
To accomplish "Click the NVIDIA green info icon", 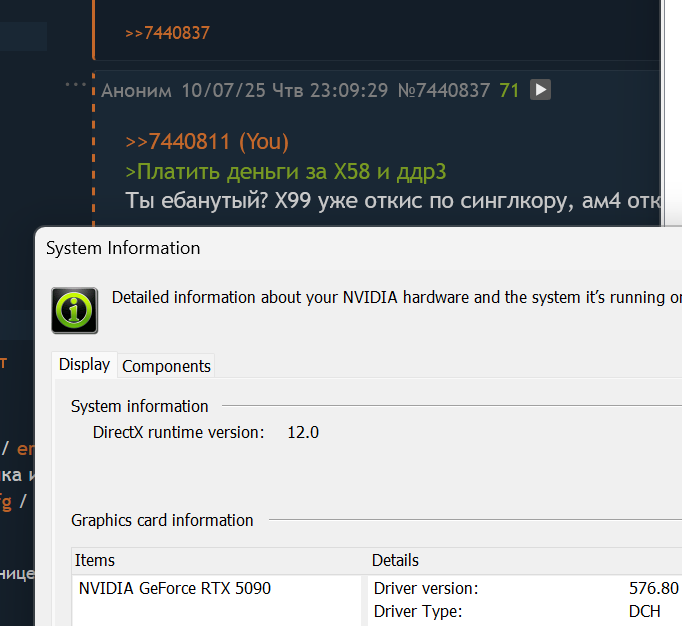I will (x=75, y=310).
